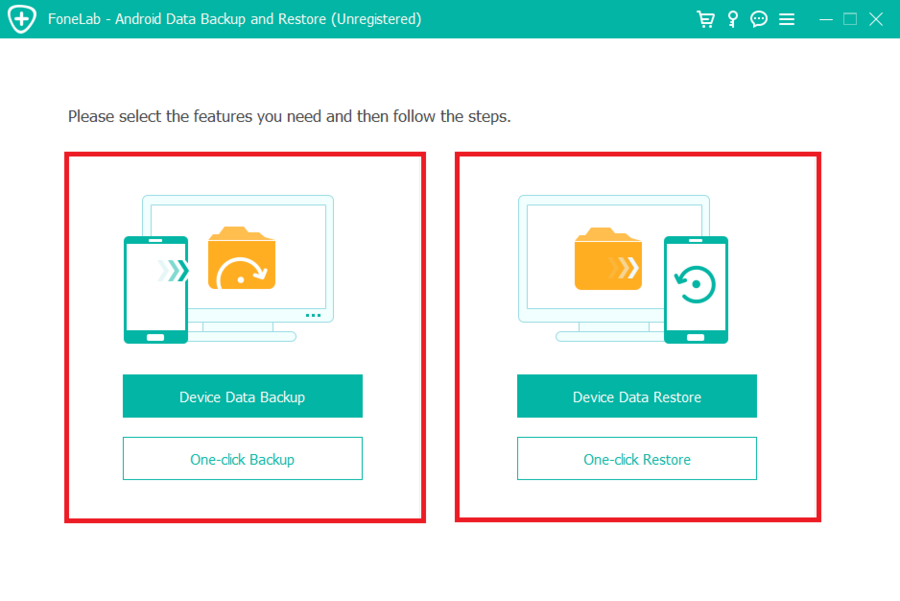Select the right restore feature panel
This screenshot has height=601, width=900.
pos(637,337)
